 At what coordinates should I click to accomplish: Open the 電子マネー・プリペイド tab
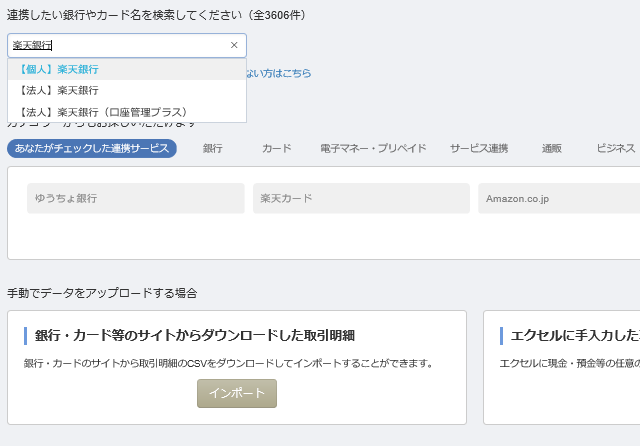(373, 148)
